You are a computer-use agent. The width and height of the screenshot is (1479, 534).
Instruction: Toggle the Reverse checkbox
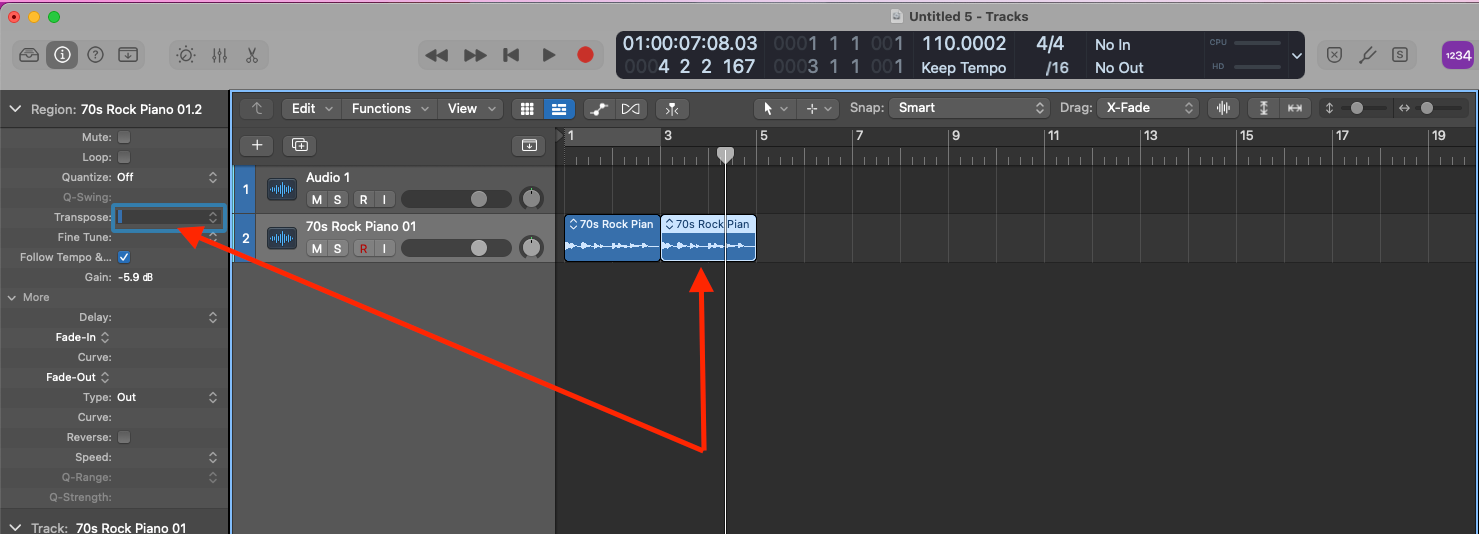124,437
